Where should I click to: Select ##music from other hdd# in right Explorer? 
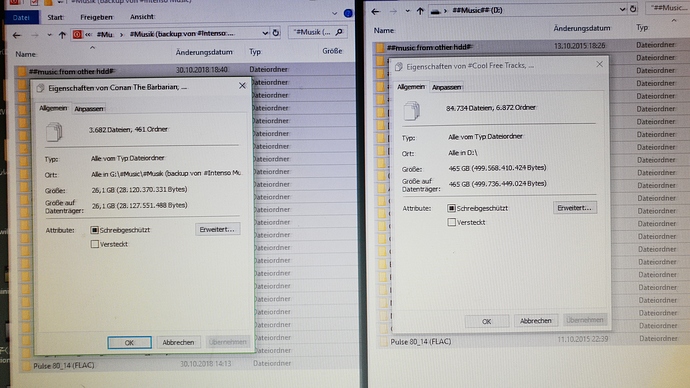(x=429, y=47)
